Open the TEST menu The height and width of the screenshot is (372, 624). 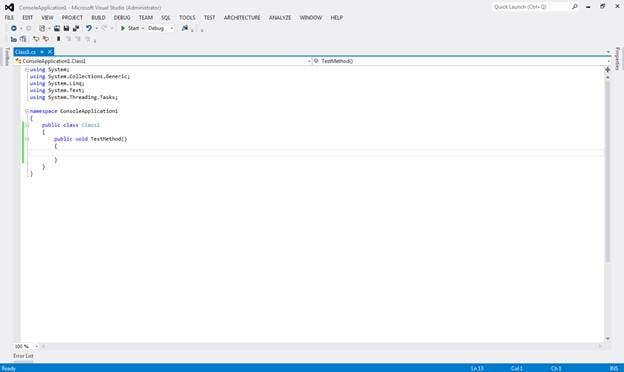click(209, 18)
